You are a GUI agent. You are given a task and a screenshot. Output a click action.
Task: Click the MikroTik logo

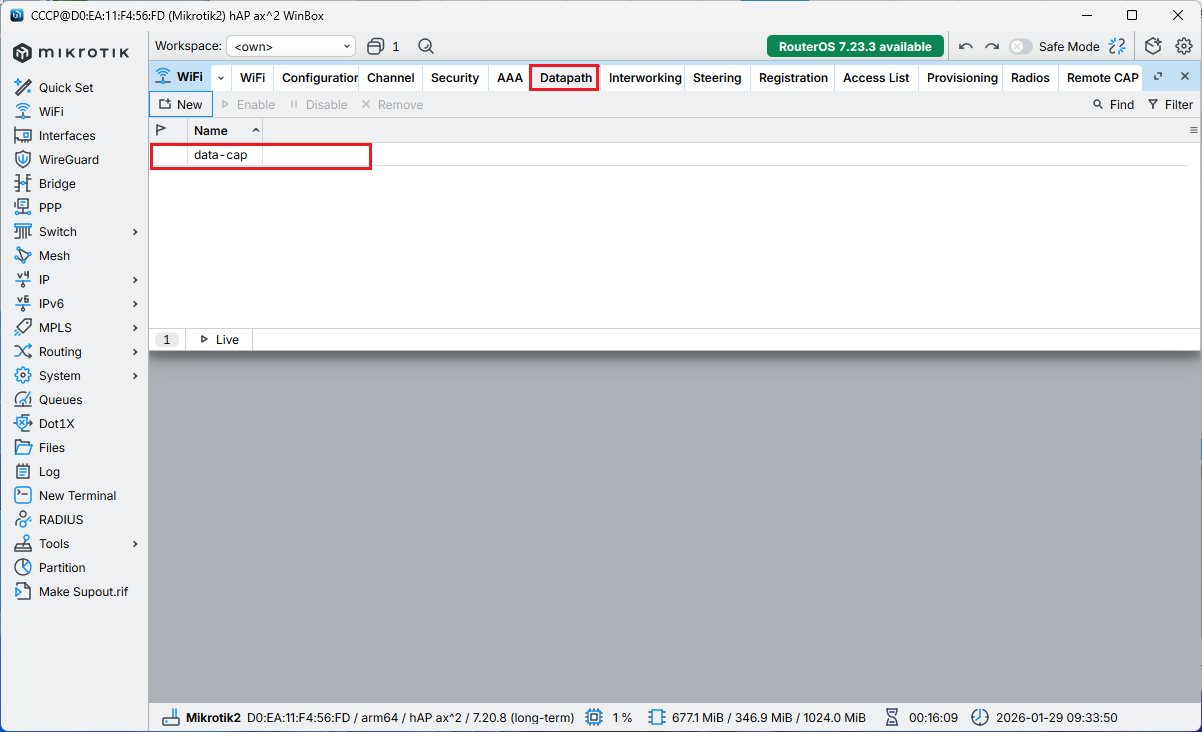72,52
